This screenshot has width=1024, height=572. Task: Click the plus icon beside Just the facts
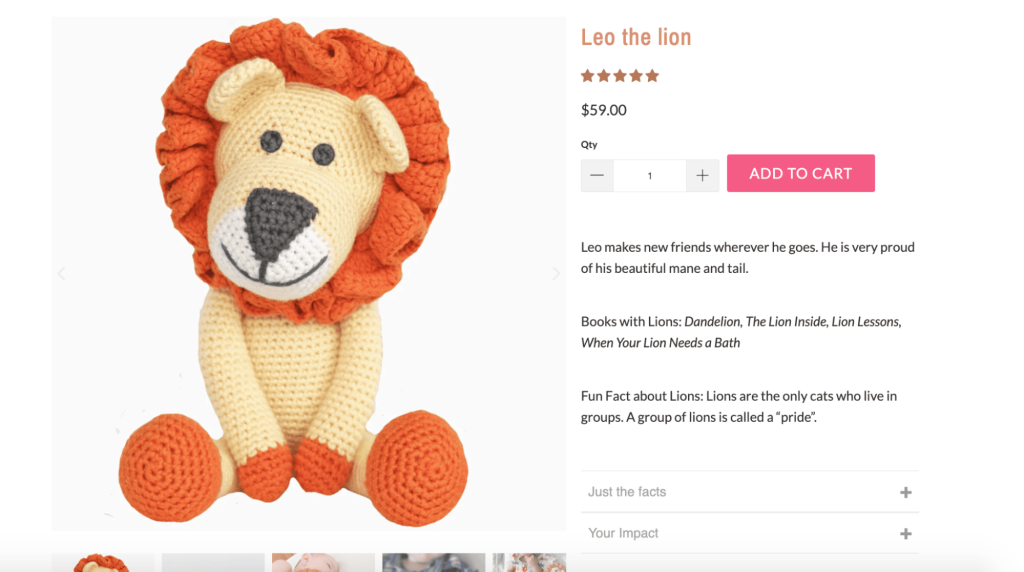coord(905,492)
